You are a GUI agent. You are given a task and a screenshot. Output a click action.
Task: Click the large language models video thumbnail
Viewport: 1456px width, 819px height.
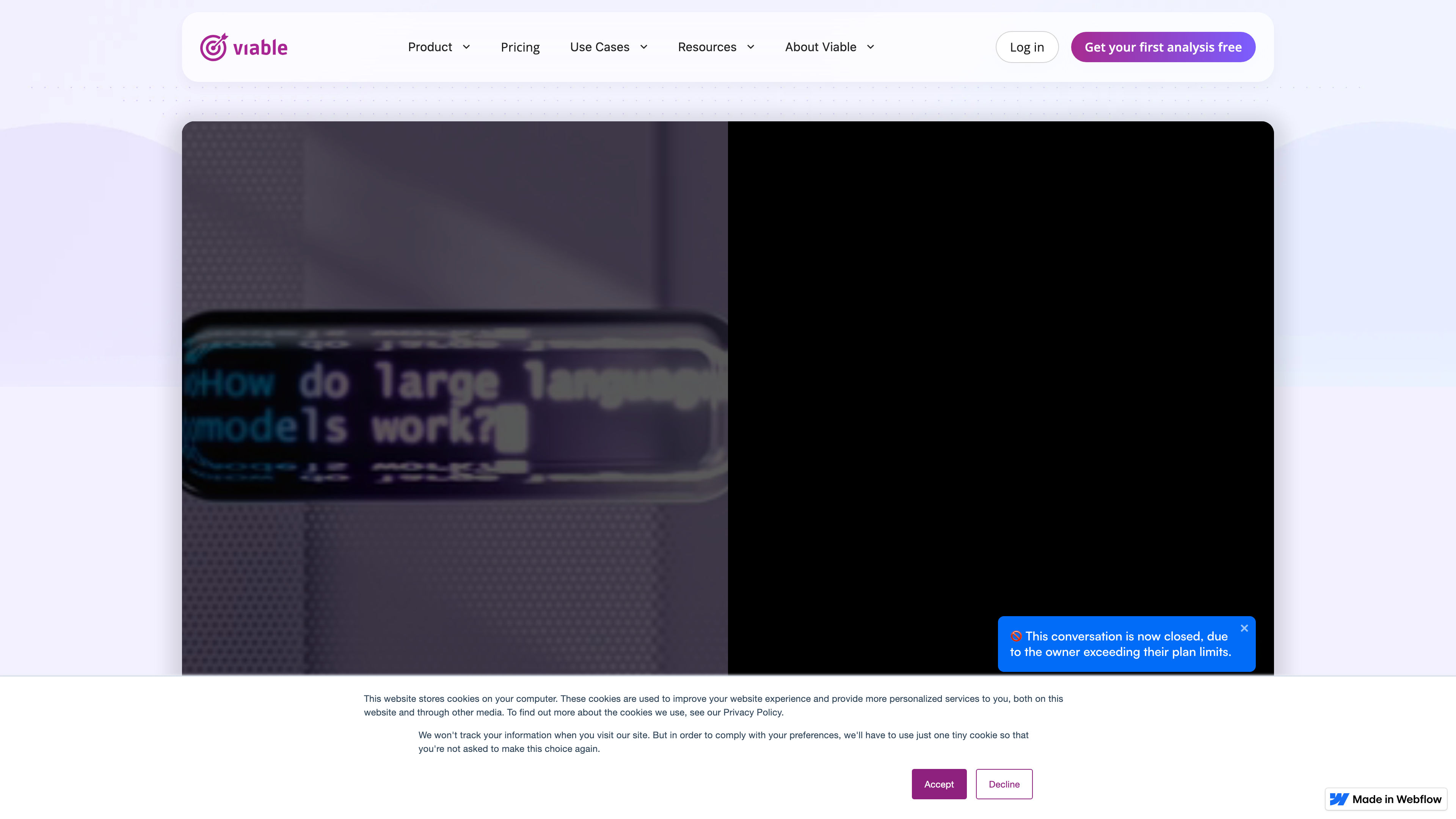(x=455, y=398)
